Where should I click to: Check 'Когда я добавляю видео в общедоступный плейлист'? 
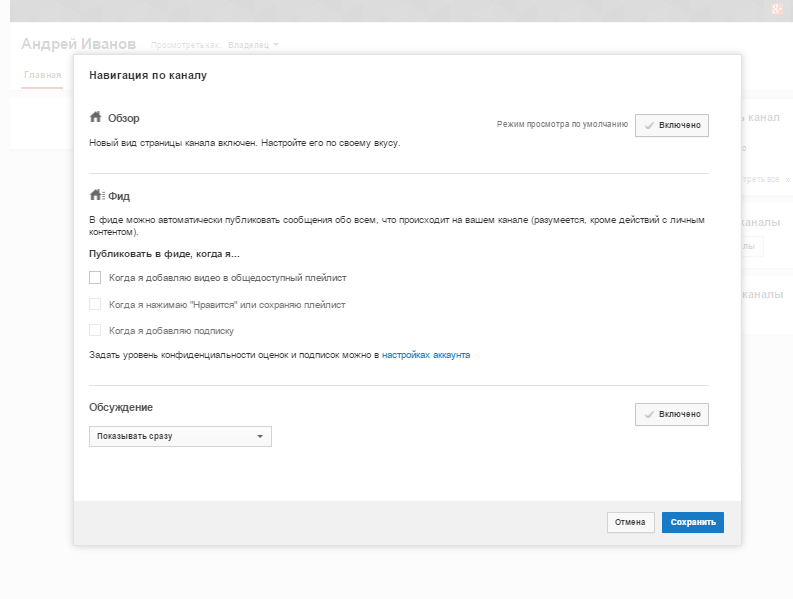coord(95,277)
